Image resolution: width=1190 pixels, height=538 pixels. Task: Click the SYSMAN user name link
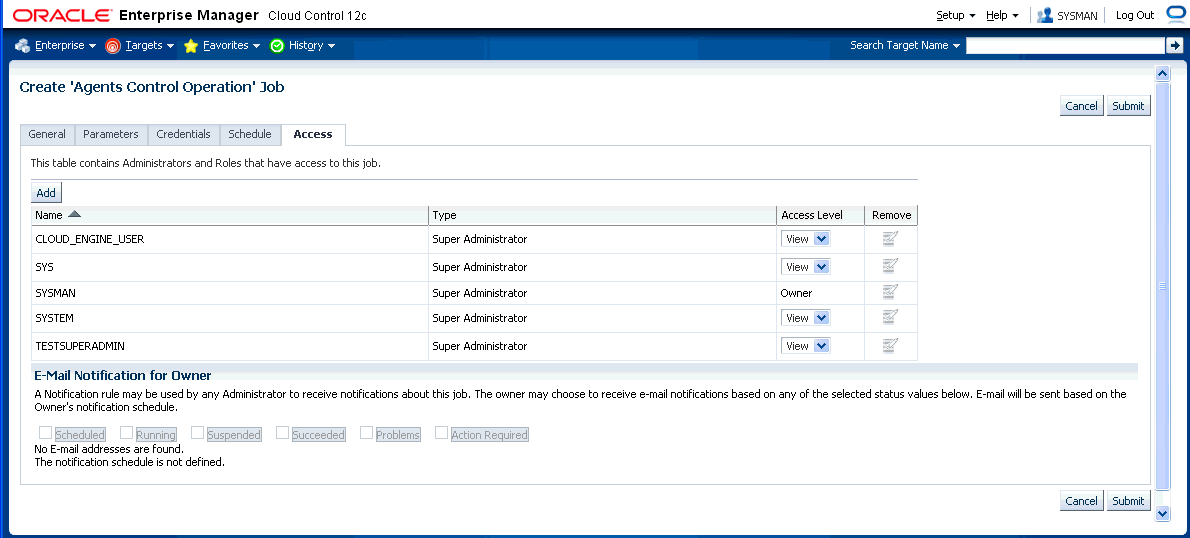(1077, 16)
